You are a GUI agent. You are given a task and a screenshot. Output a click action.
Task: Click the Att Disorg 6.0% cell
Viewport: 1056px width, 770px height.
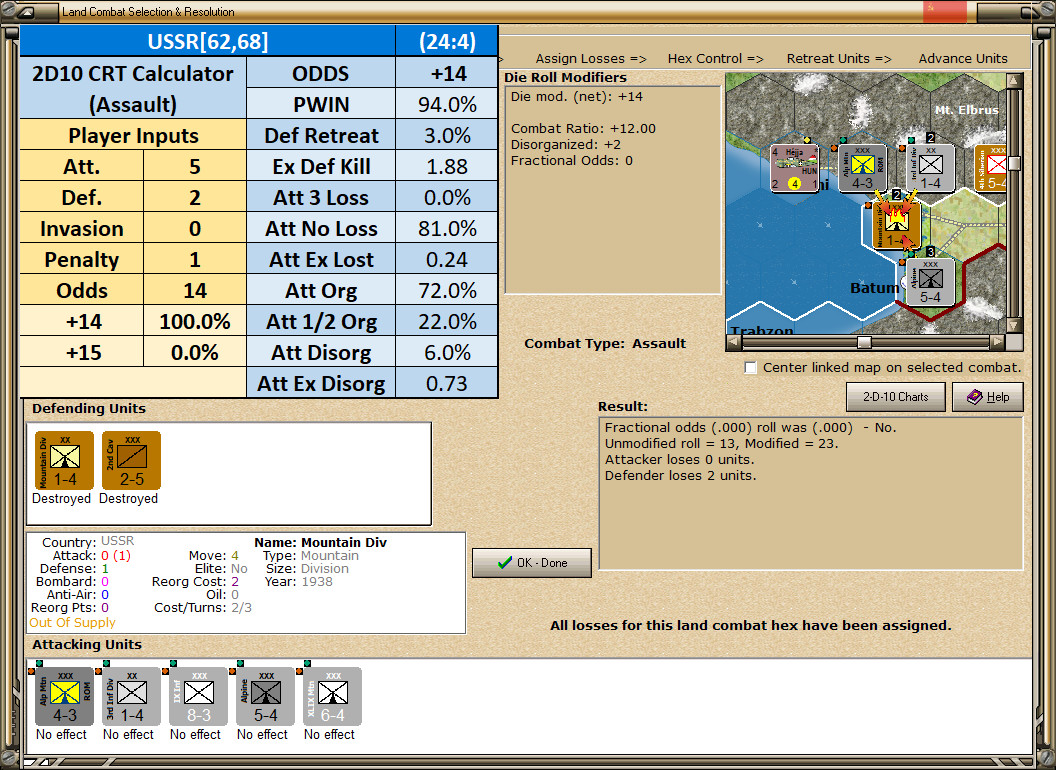pos(447,352)
